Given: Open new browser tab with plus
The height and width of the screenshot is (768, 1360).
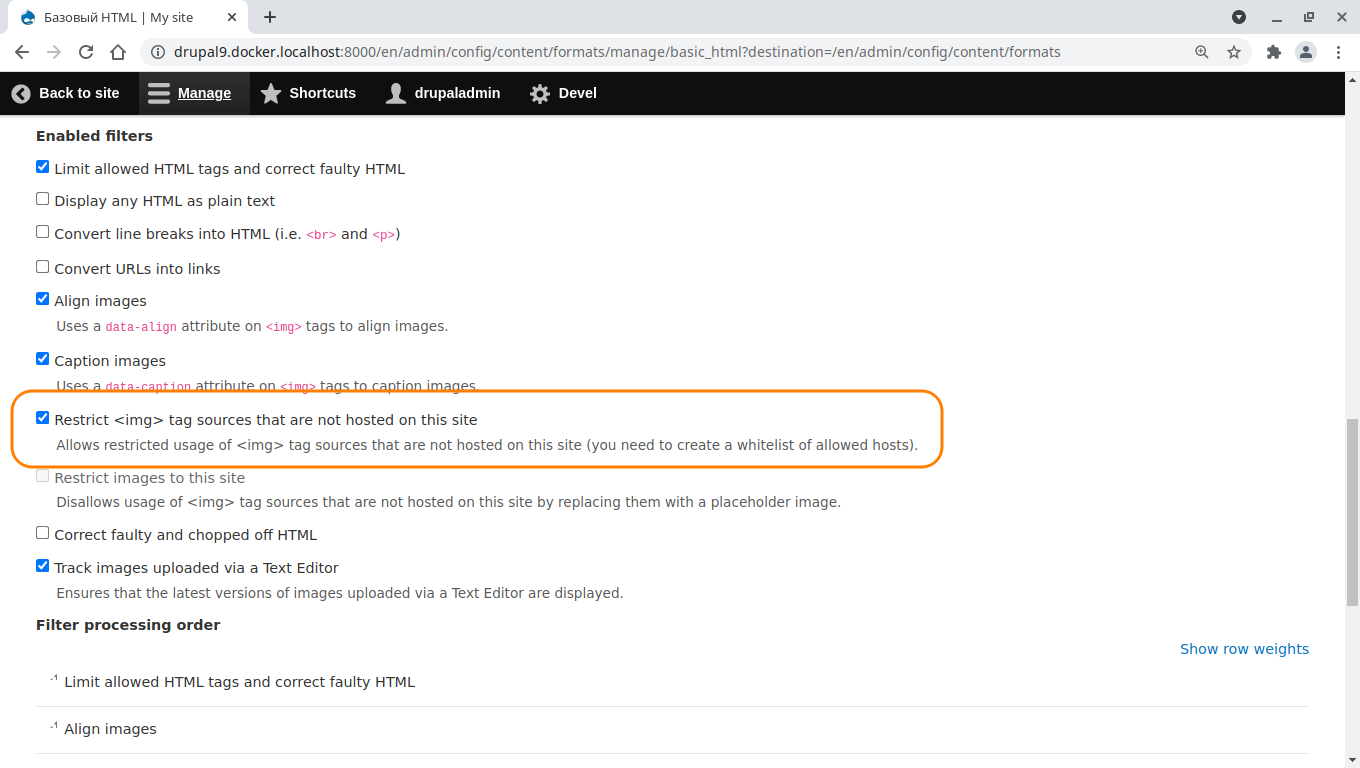Looking at the screenshot, I should coord(270,17).
